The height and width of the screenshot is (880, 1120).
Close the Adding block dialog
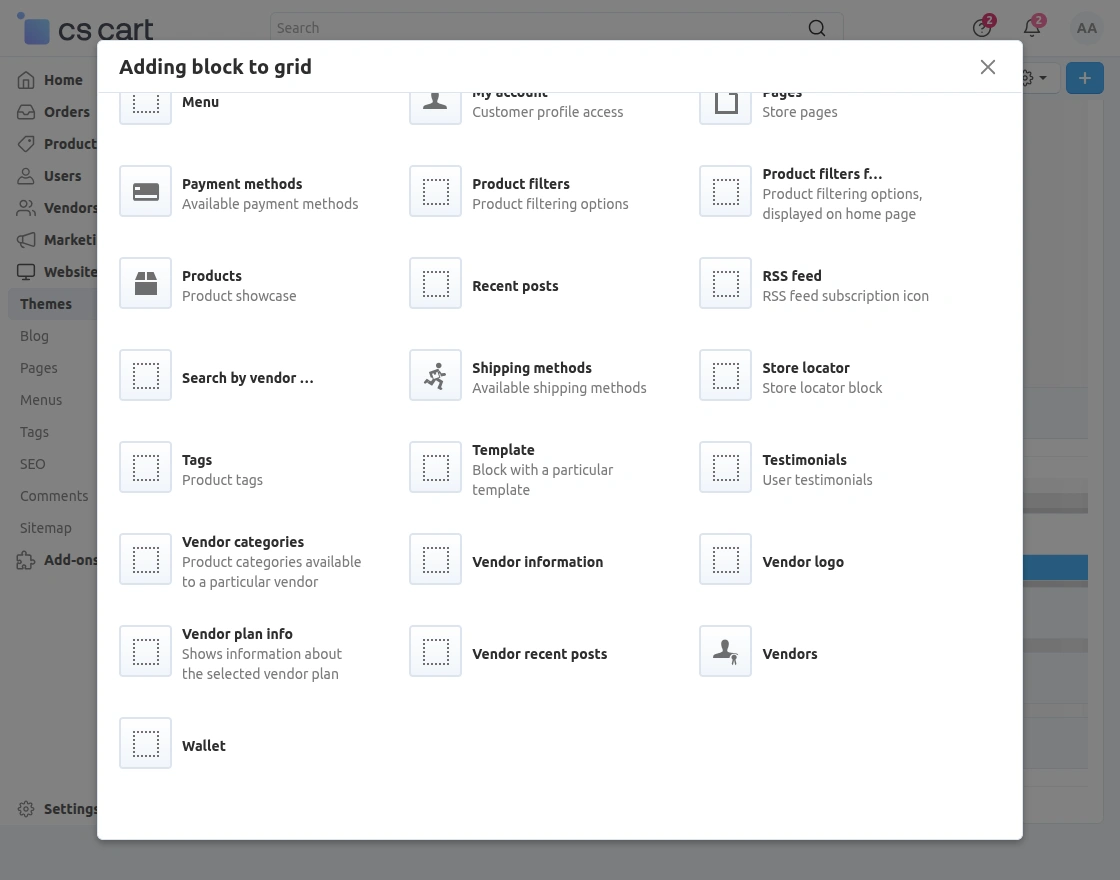point(988,67)
